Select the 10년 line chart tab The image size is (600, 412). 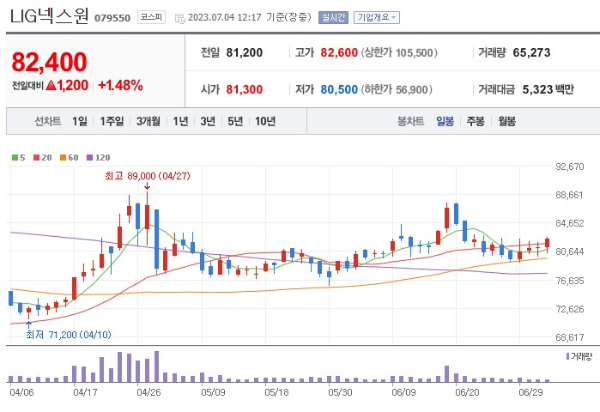click(x=265, y=121)
